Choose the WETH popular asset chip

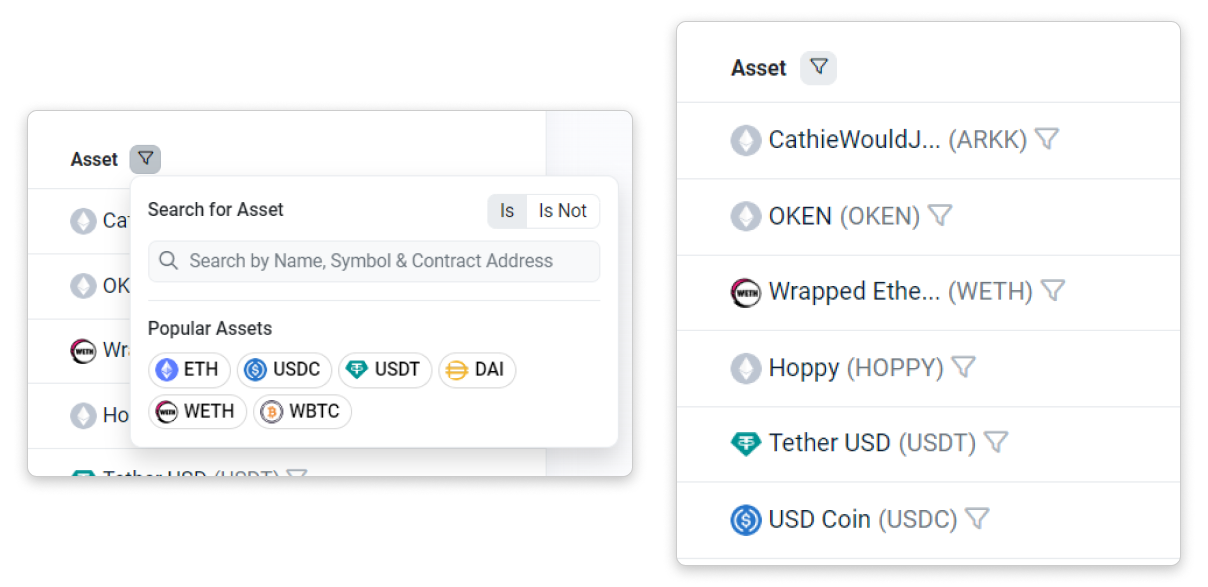click(197, 412)
